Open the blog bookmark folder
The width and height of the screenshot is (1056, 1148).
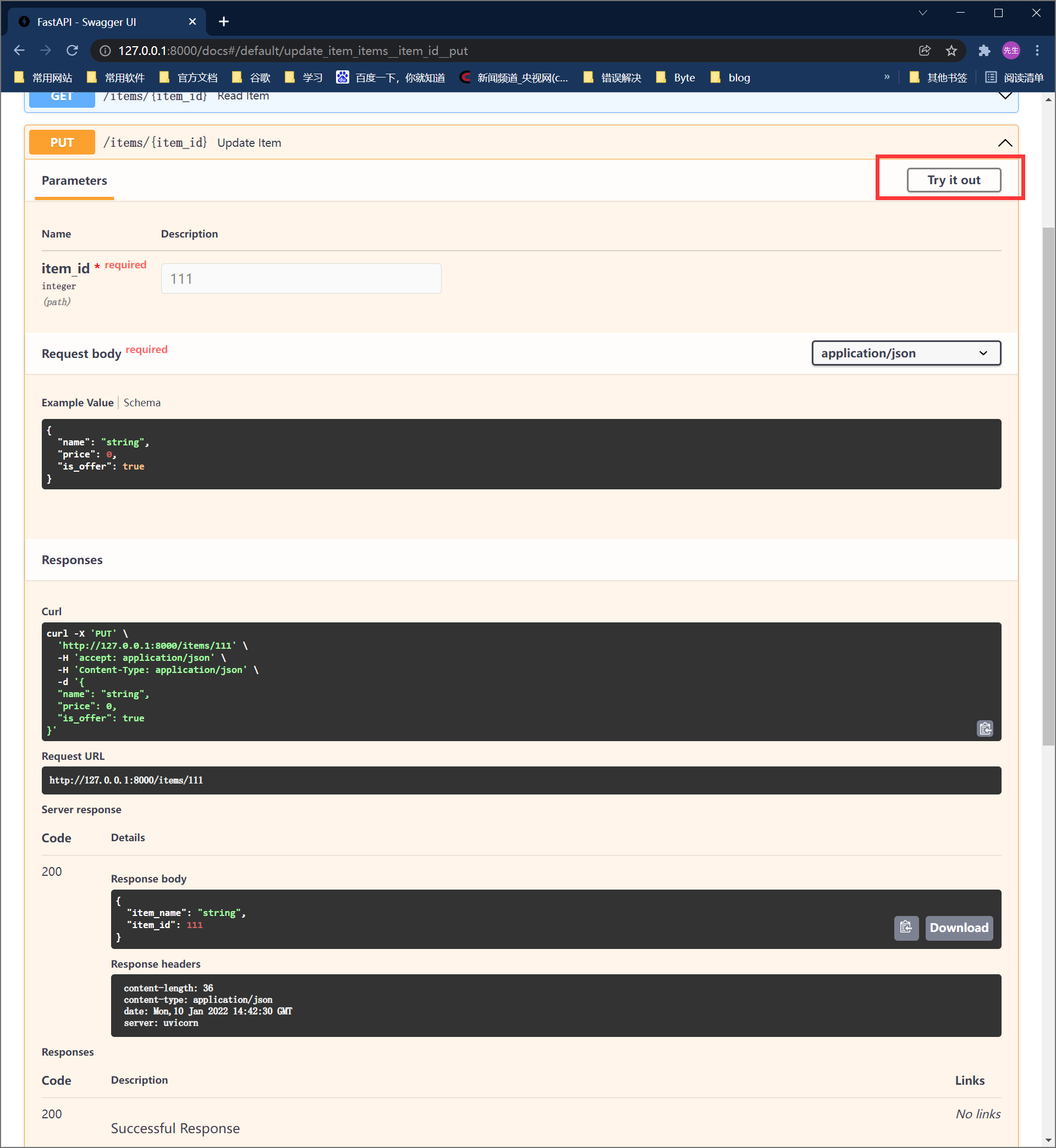pos(730,78)
